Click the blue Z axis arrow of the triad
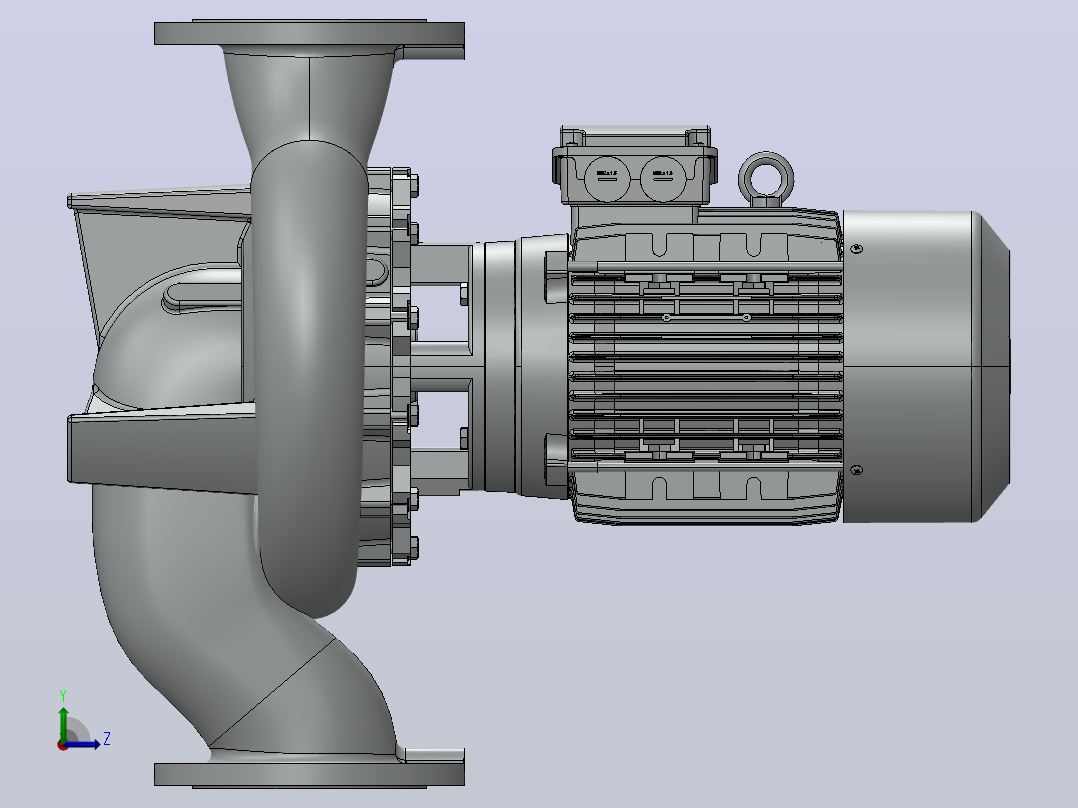Image resolution: width=1078 pixels, height=808 pixels. click(x=84, y=744)
